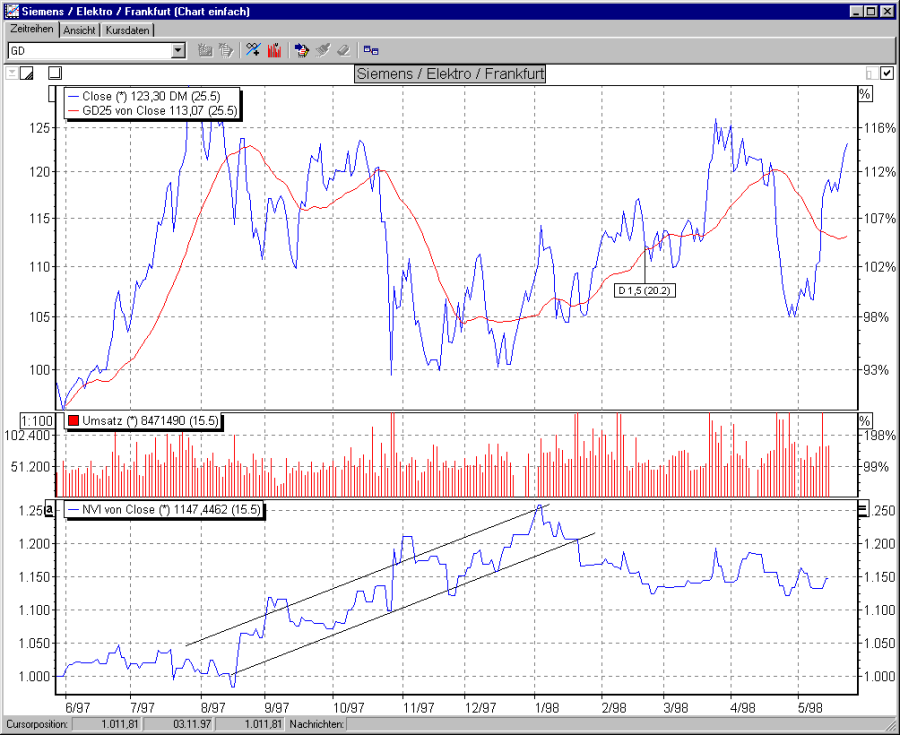The image size is (900, 735).
Task: Click the export arrow toolbar icon
Action: pos(301,49)
